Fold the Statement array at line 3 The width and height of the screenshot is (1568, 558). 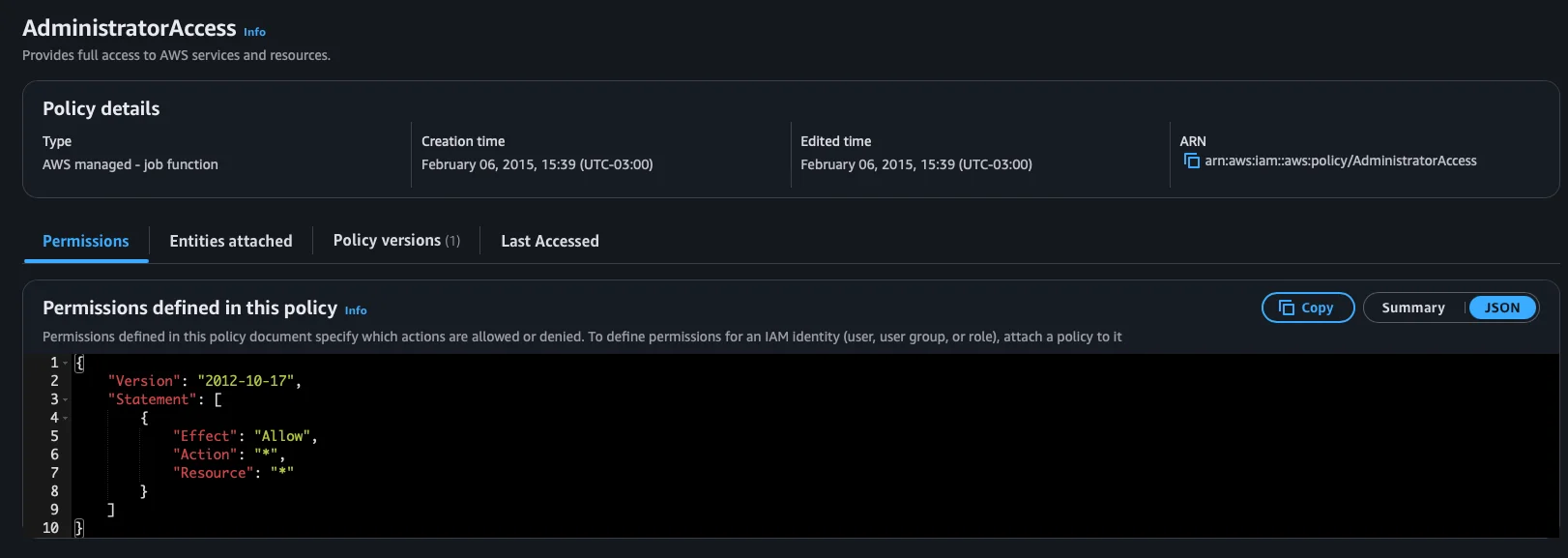[66, 399]
